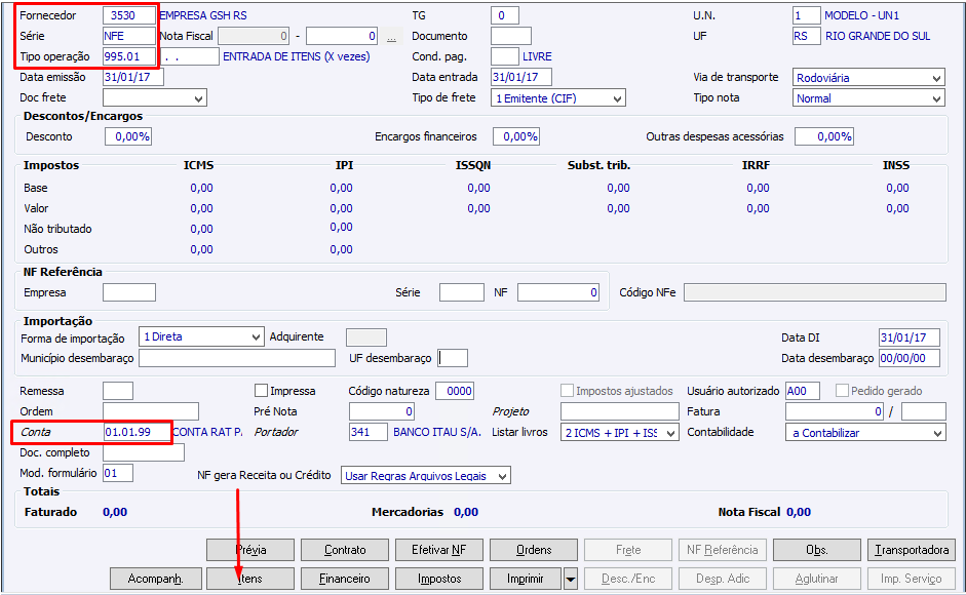Open the Contabilidade dropdown
966x595 pixels.
click(x=866, y=432)
